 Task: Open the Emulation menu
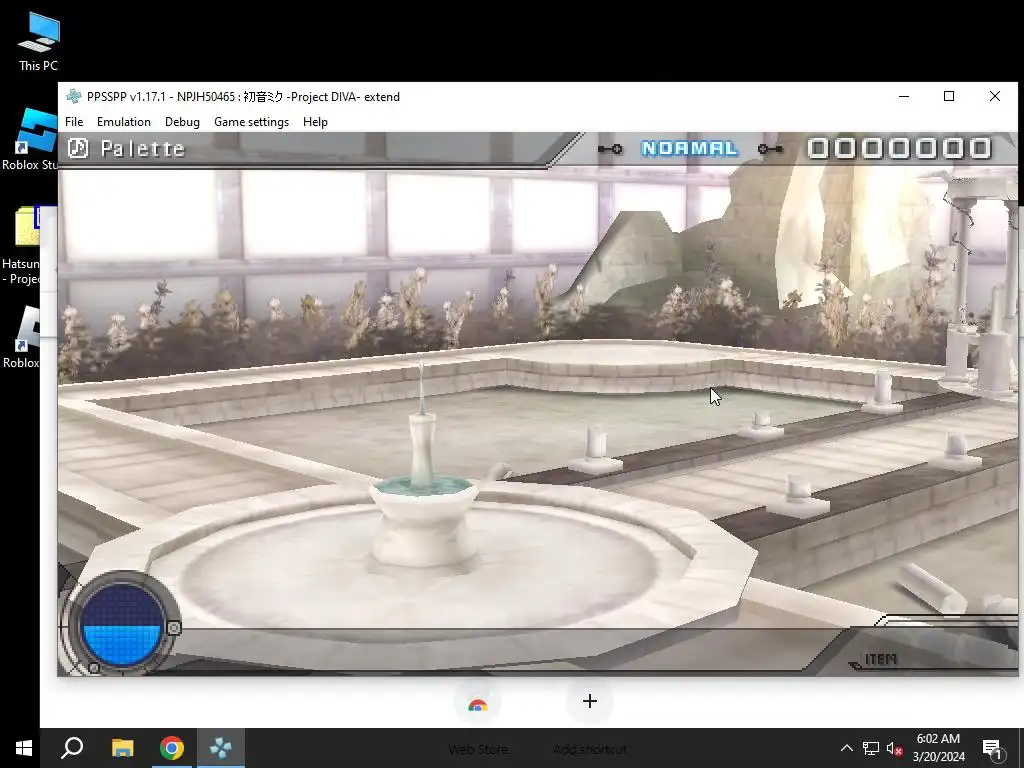[x=123, y=121]
